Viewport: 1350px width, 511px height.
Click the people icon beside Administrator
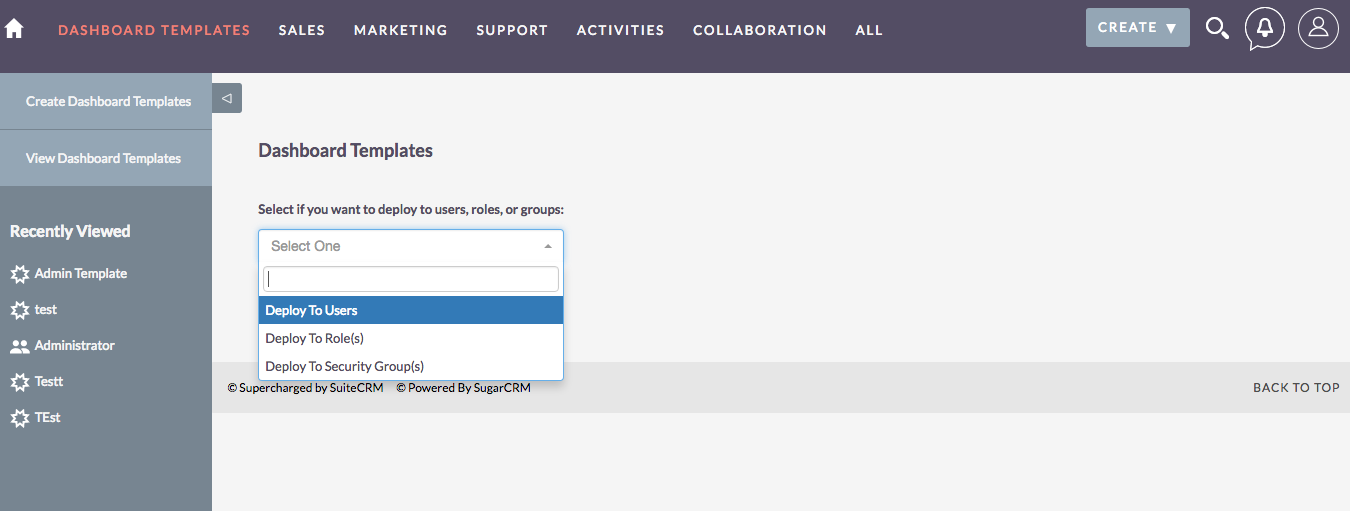19,346
